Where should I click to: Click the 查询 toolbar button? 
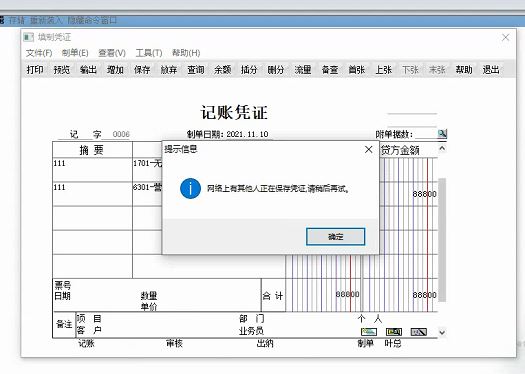pos(196,70)
